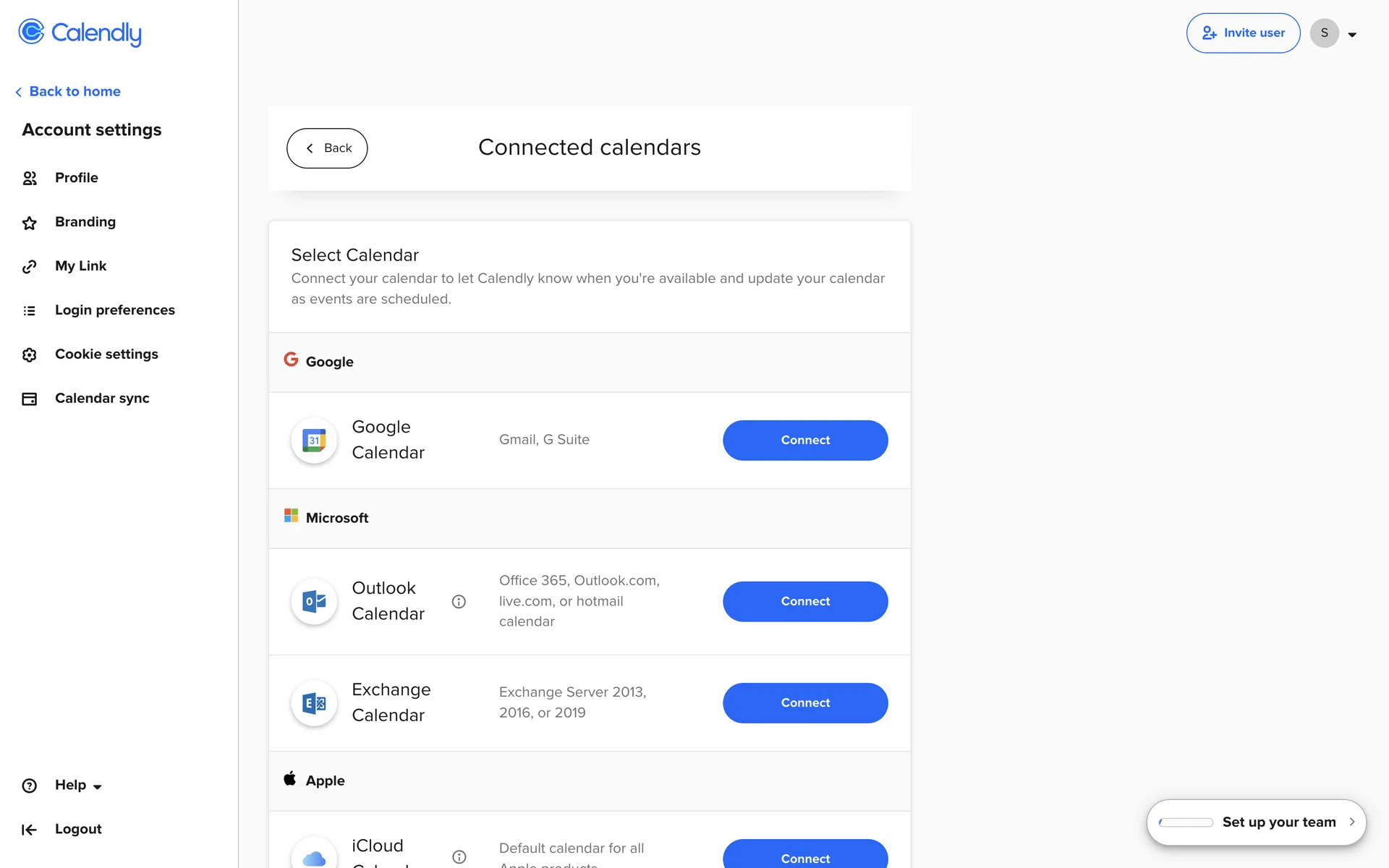The image size is (1389, 868).
Task: Select Calendar sync in the sidebar
Action: (102, 399)
